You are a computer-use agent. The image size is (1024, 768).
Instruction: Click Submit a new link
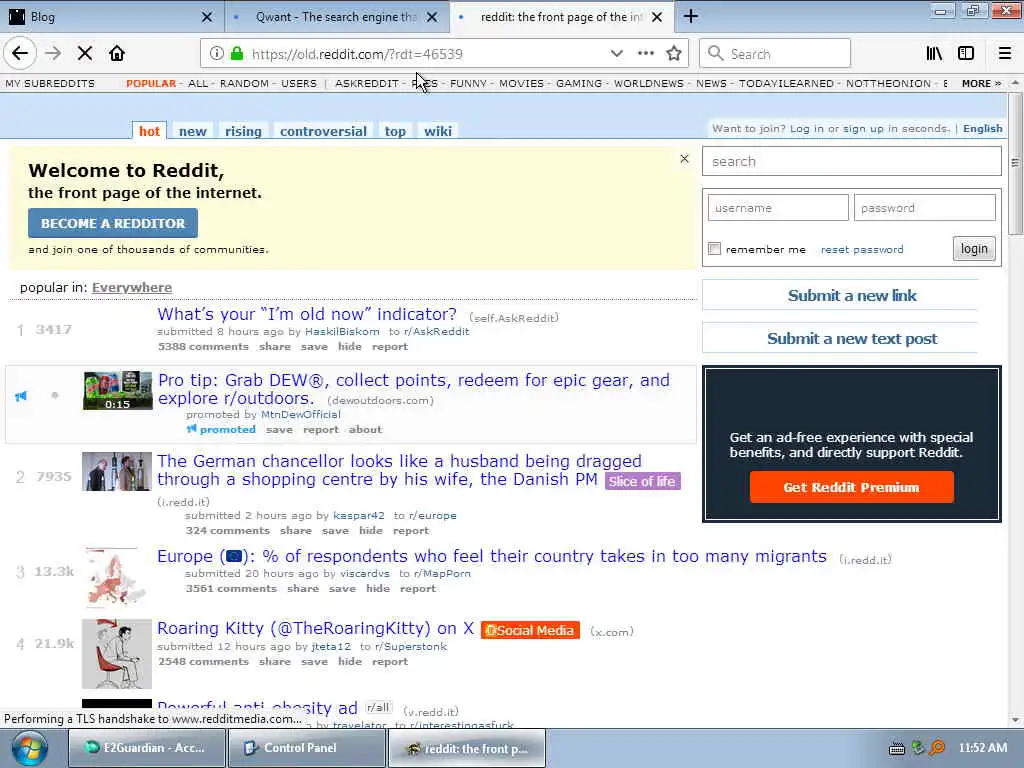(852, 295)
